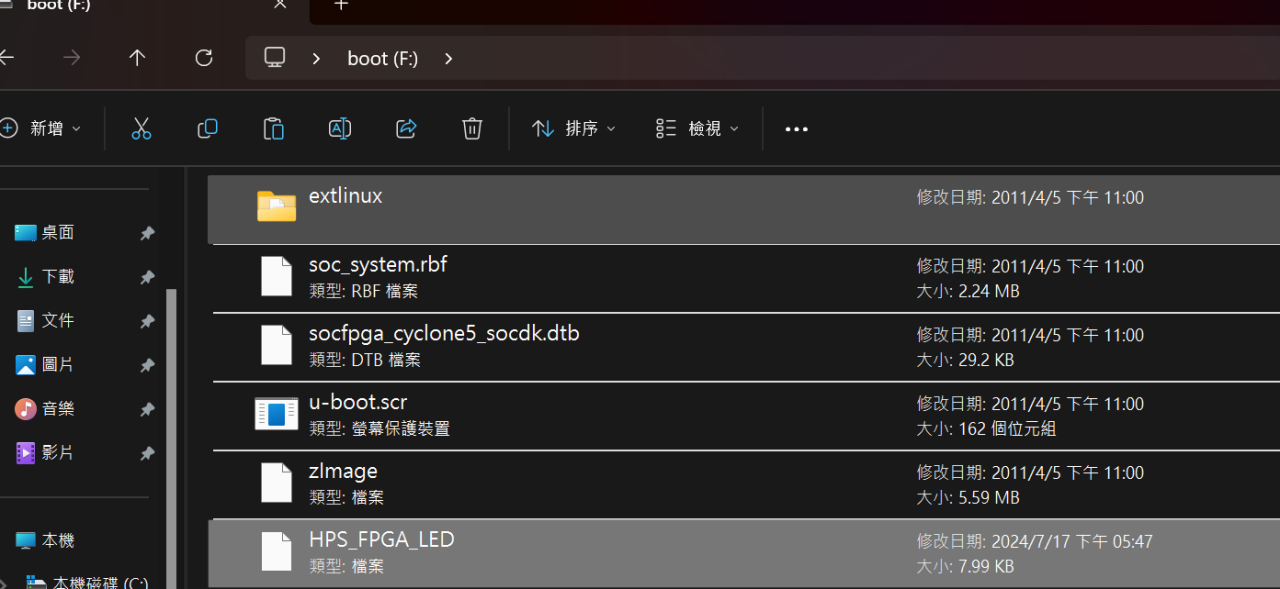
Task: Click the Paste icon in the toolbar
Action: click(273, 128)
